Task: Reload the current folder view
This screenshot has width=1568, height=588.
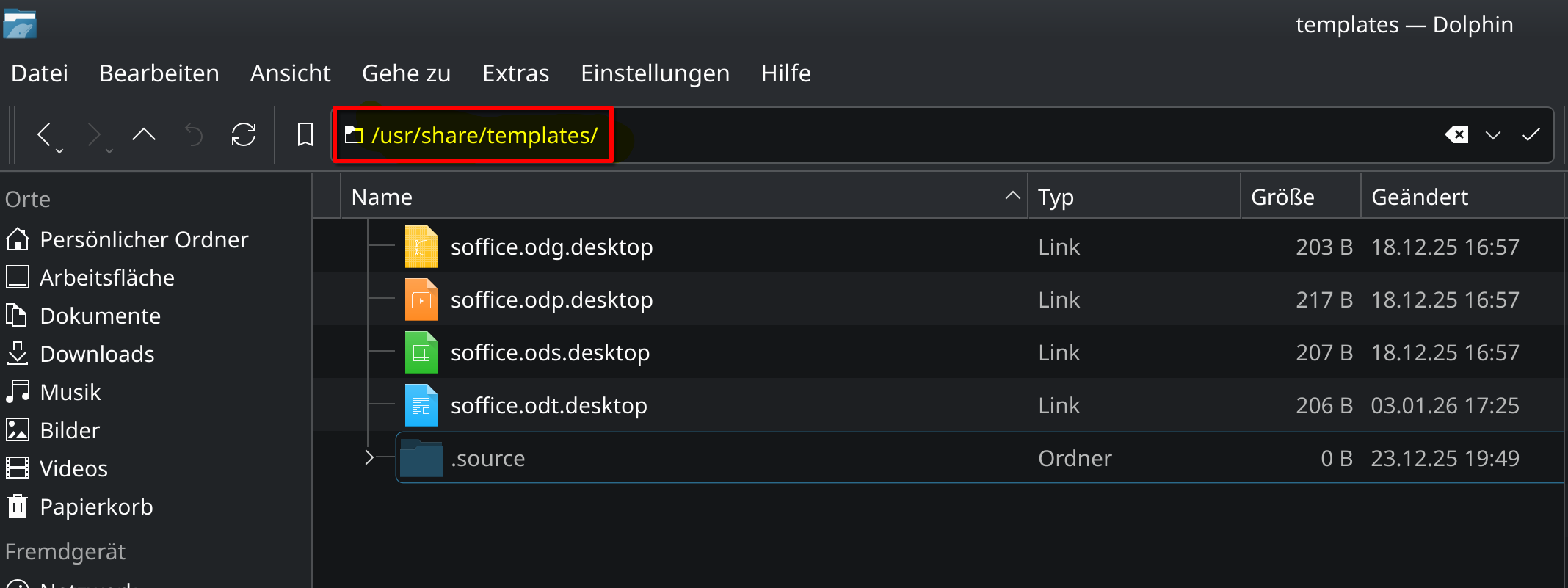Action: click(x=244, y=134)
